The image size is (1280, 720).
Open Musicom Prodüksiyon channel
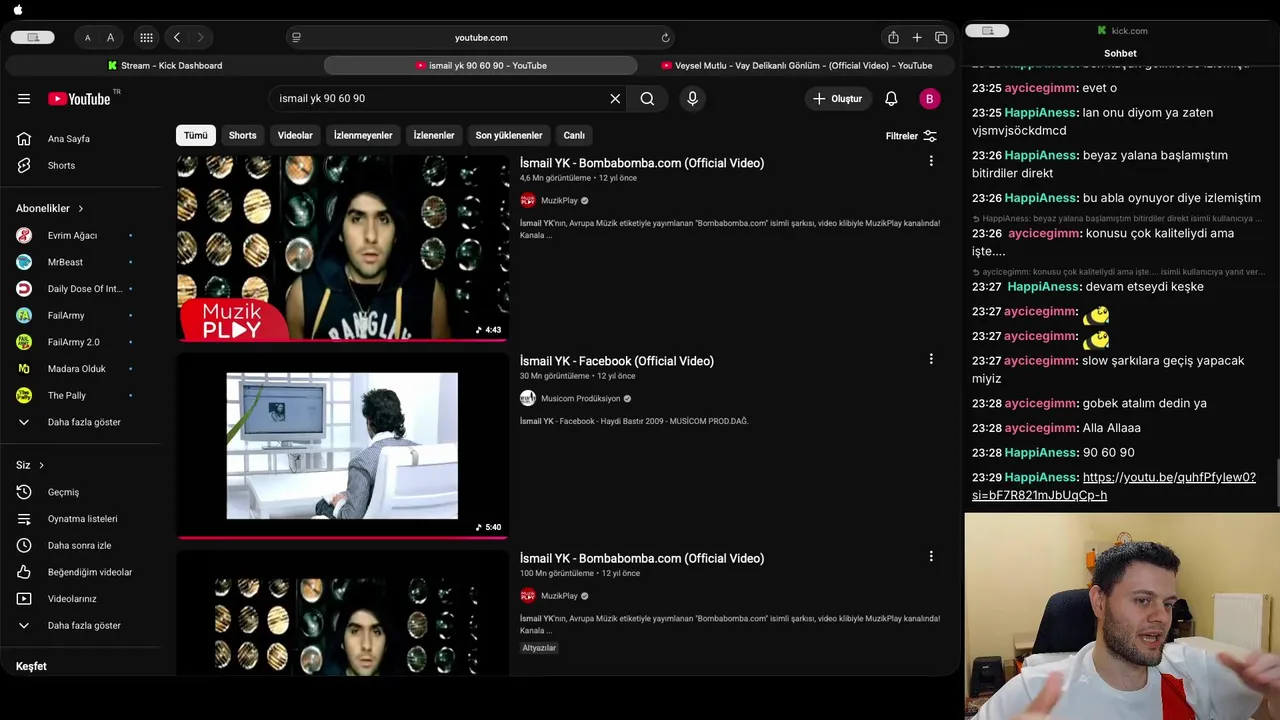coord(580,398)
